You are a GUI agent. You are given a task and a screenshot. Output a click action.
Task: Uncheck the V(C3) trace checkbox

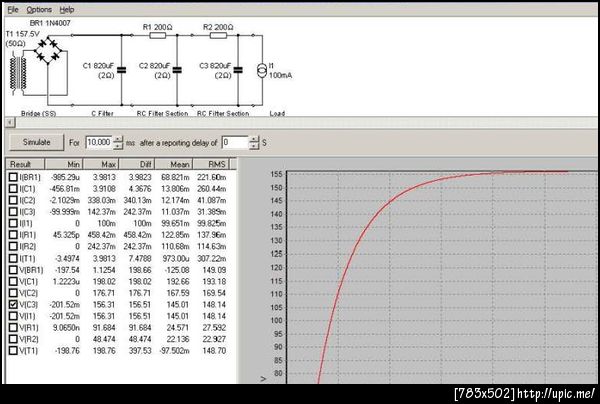coord(13,305)
